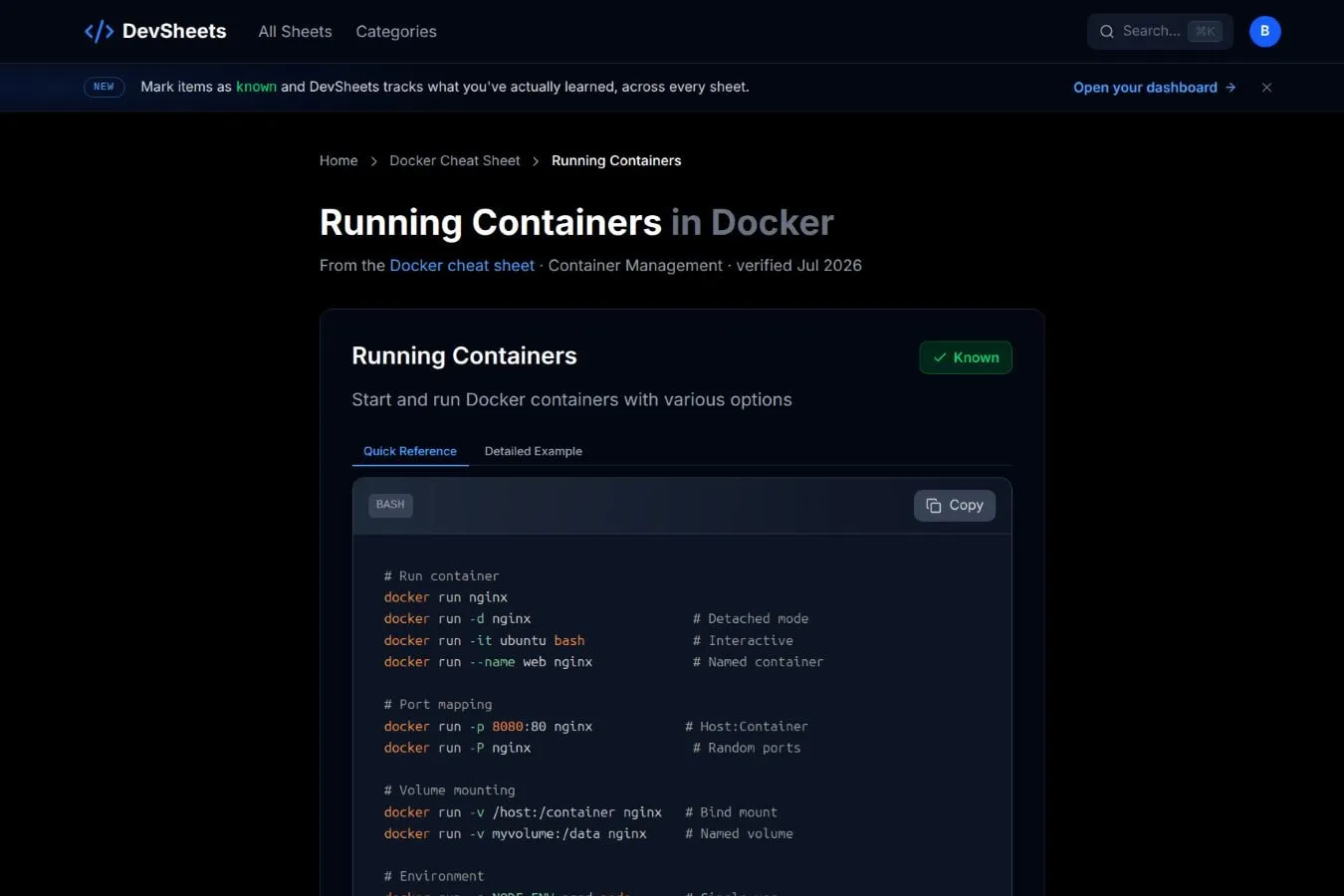This screenshot has width=1344, height=896.
Task: Click the dashboard arrow icon
Action: tap(1231, 88)
